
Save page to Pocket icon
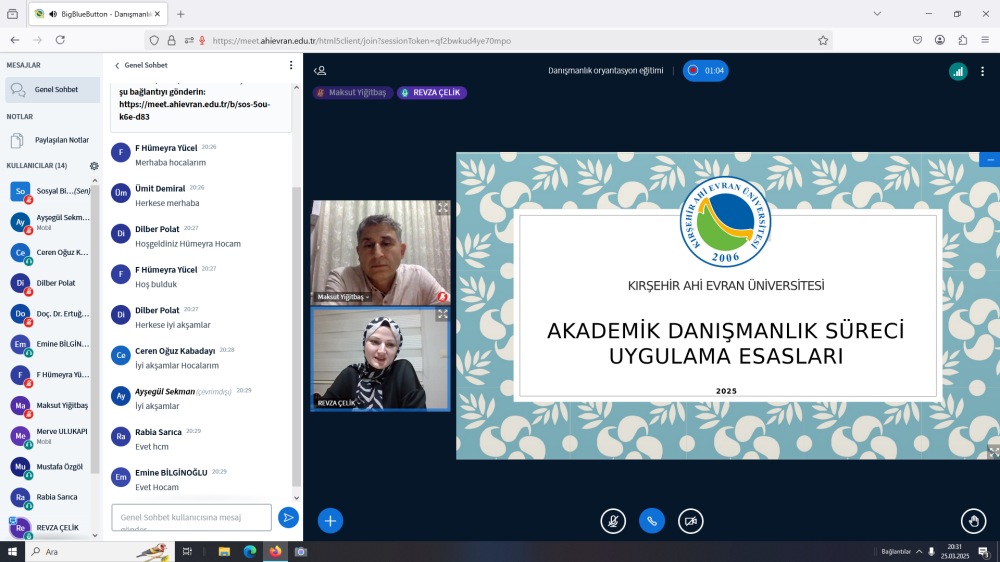[x=917, y=40]
